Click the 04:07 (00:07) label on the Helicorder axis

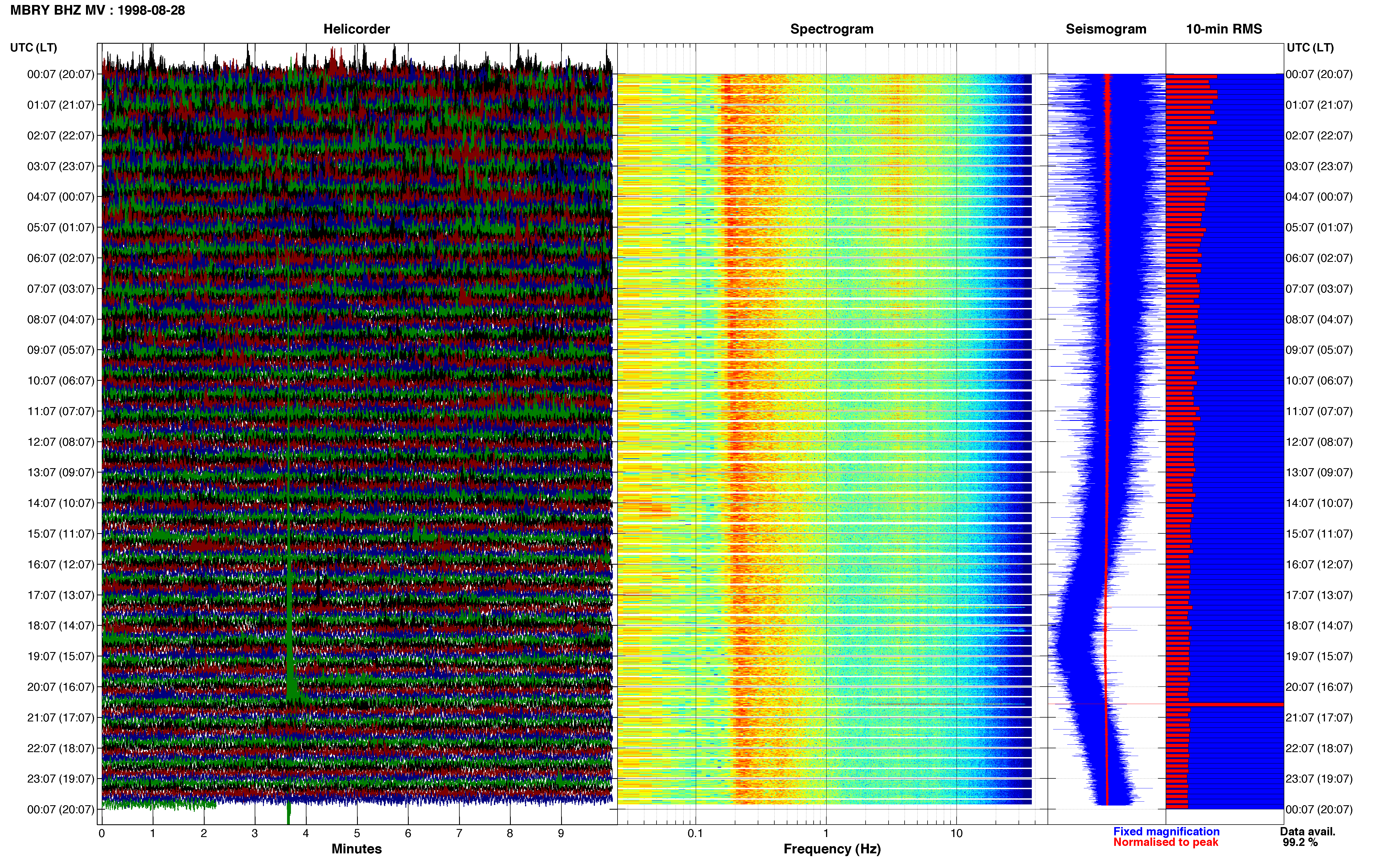point(61,197)
